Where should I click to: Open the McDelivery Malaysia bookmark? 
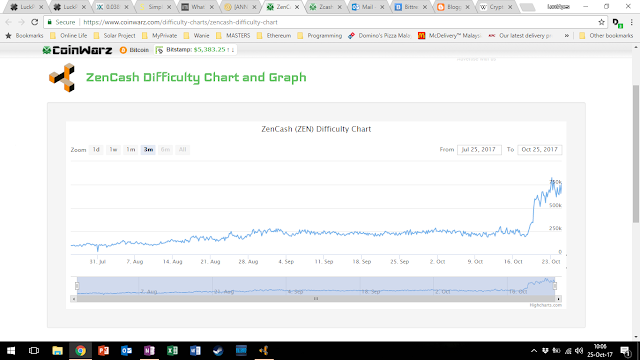pyautogui.click(x=450, y=36)
